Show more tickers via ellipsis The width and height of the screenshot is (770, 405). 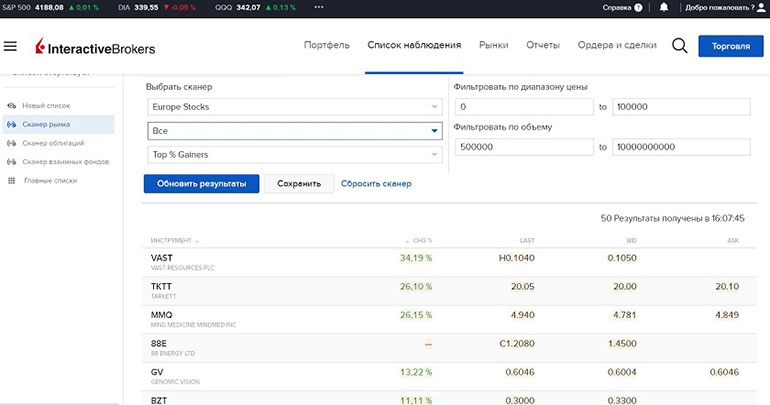(319, 7)
